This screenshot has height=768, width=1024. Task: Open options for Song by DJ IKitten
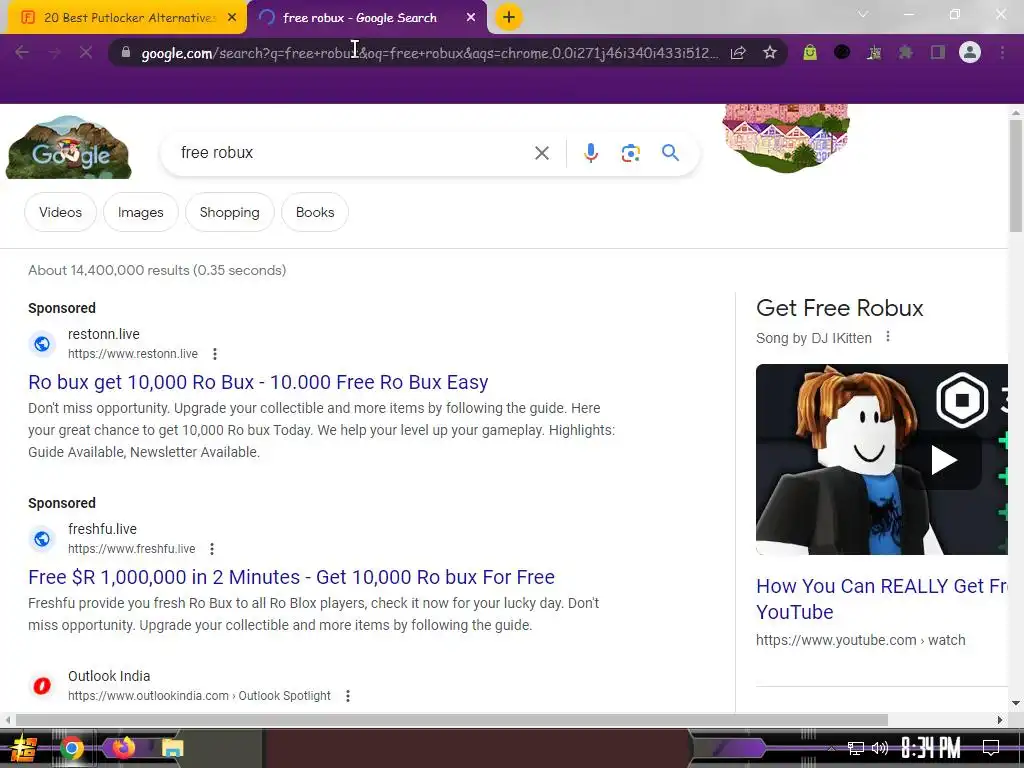pos(888,337)
